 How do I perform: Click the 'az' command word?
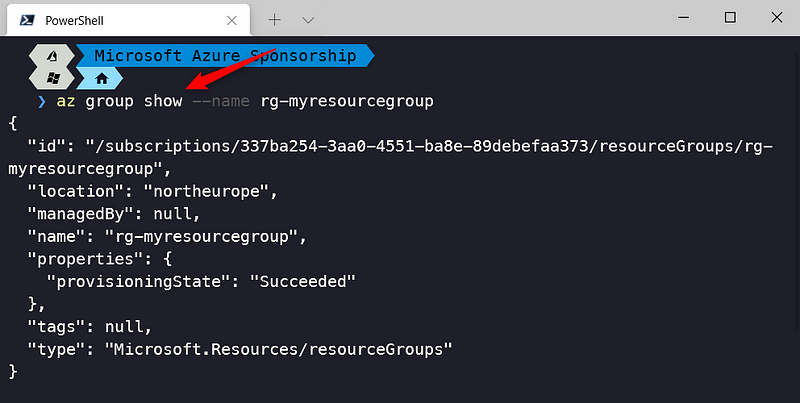(65, 102)
